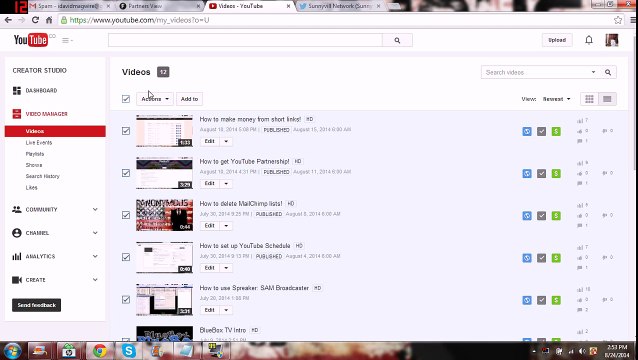Click the YouTube logo

(31, 40)
